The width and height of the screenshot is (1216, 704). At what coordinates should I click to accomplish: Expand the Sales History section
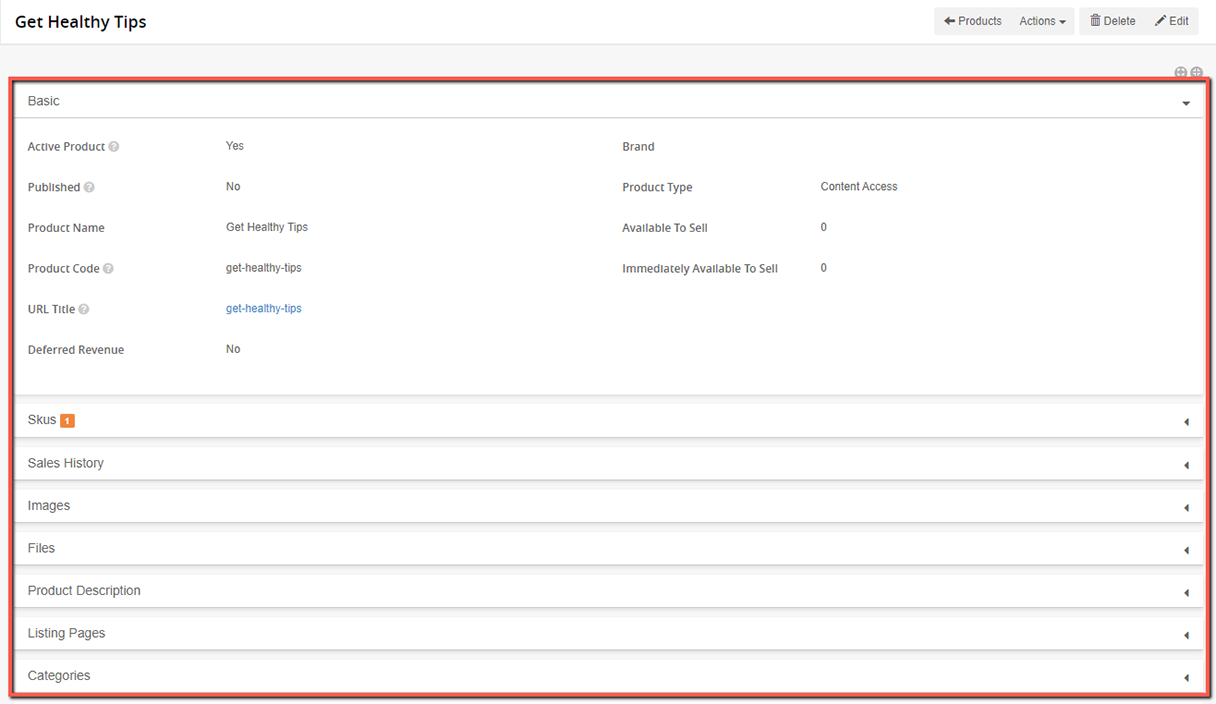1186,465
